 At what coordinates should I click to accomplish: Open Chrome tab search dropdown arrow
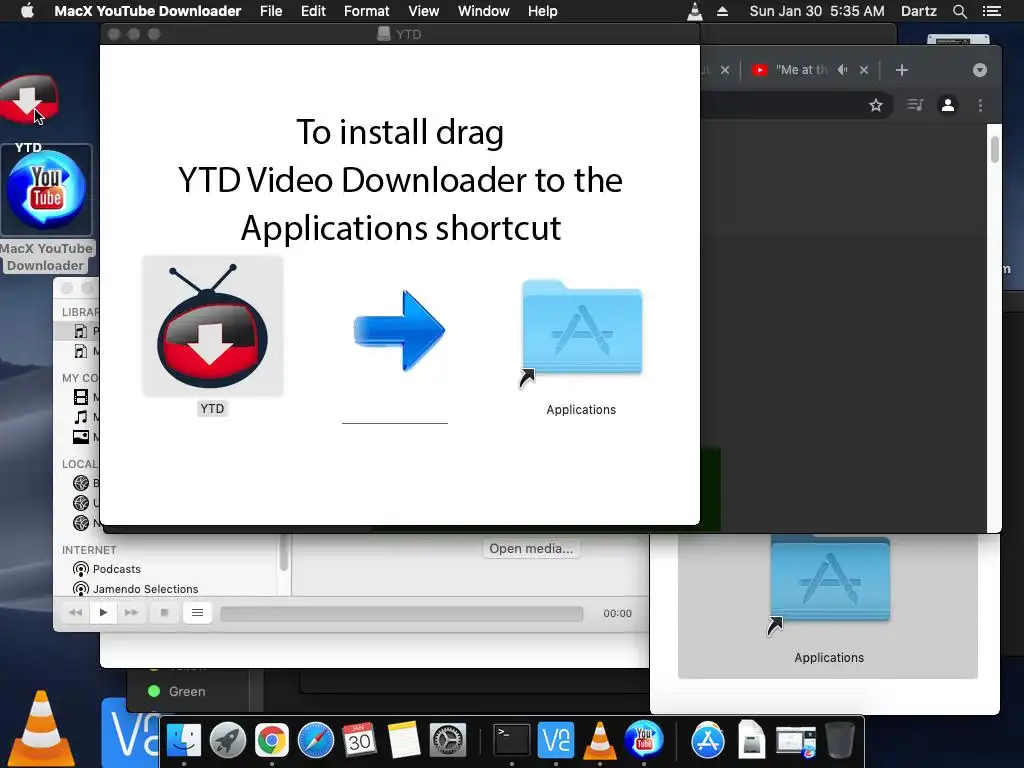(980, 70)
